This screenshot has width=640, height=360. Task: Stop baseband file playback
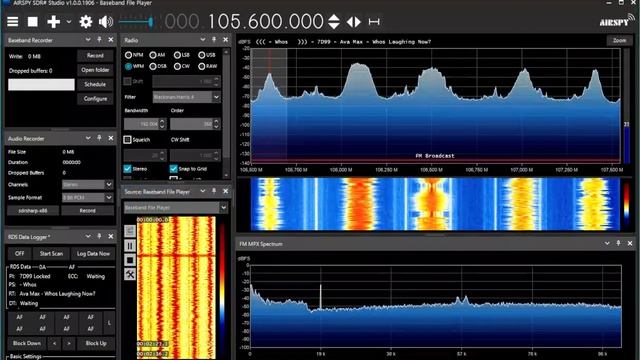coord(130,260)
